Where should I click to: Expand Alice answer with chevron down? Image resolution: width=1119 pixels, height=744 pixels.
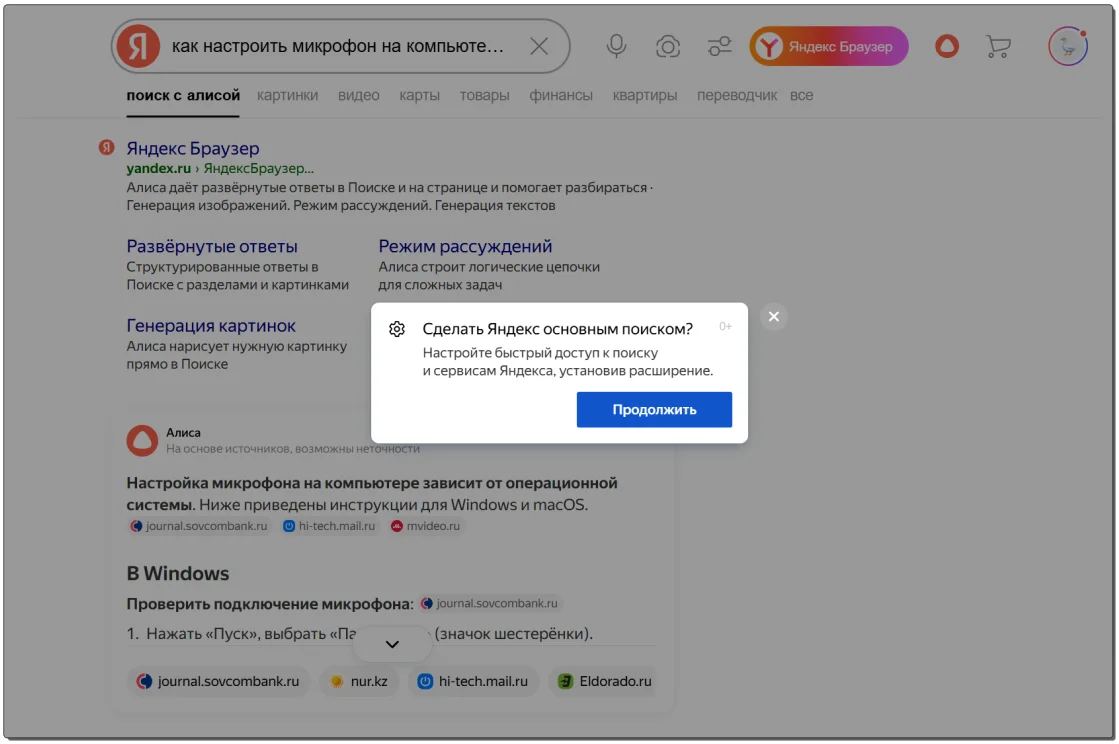392,644
